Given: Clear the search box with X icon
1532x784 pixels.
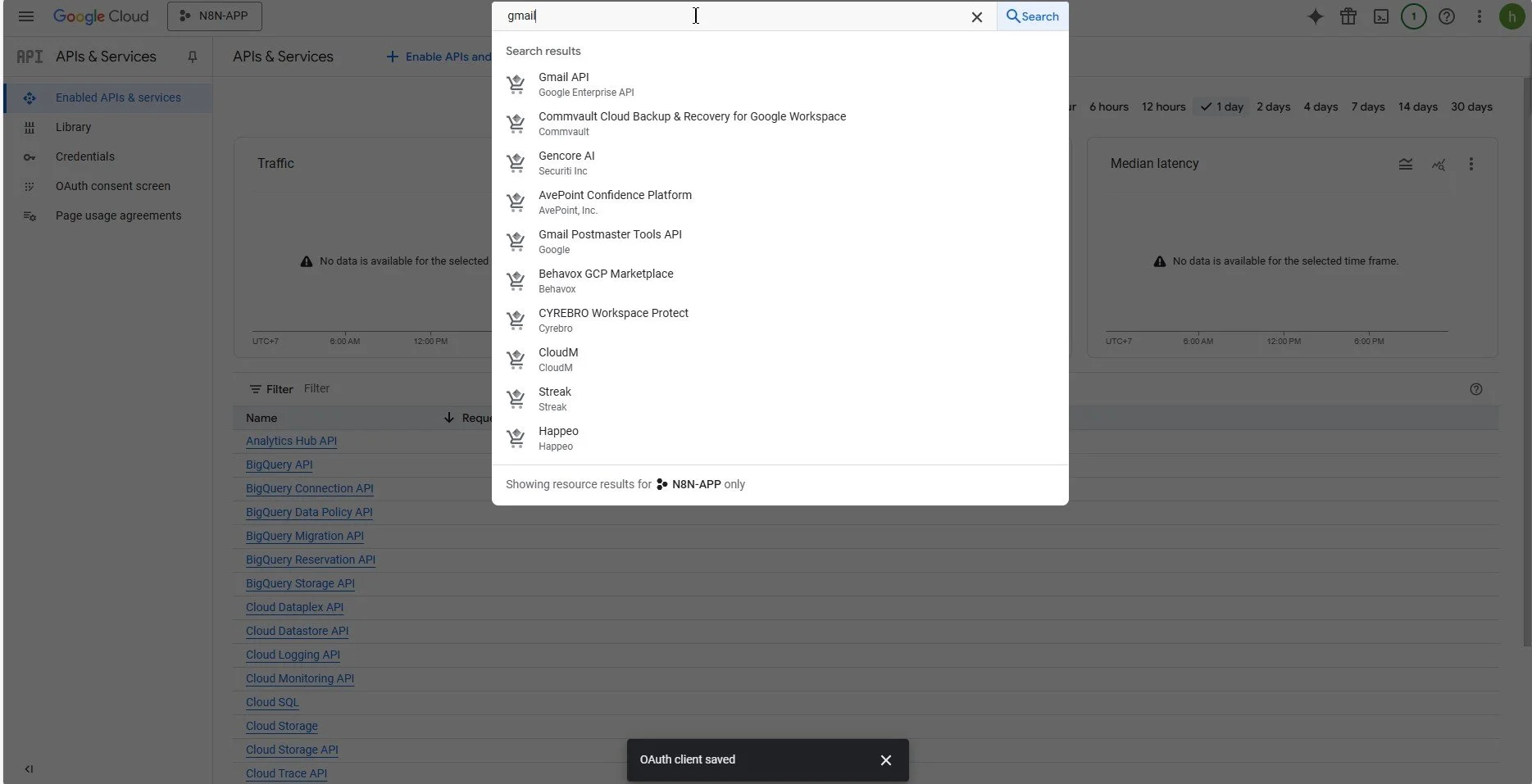Looking at the screenshot, I should point(976,17).
